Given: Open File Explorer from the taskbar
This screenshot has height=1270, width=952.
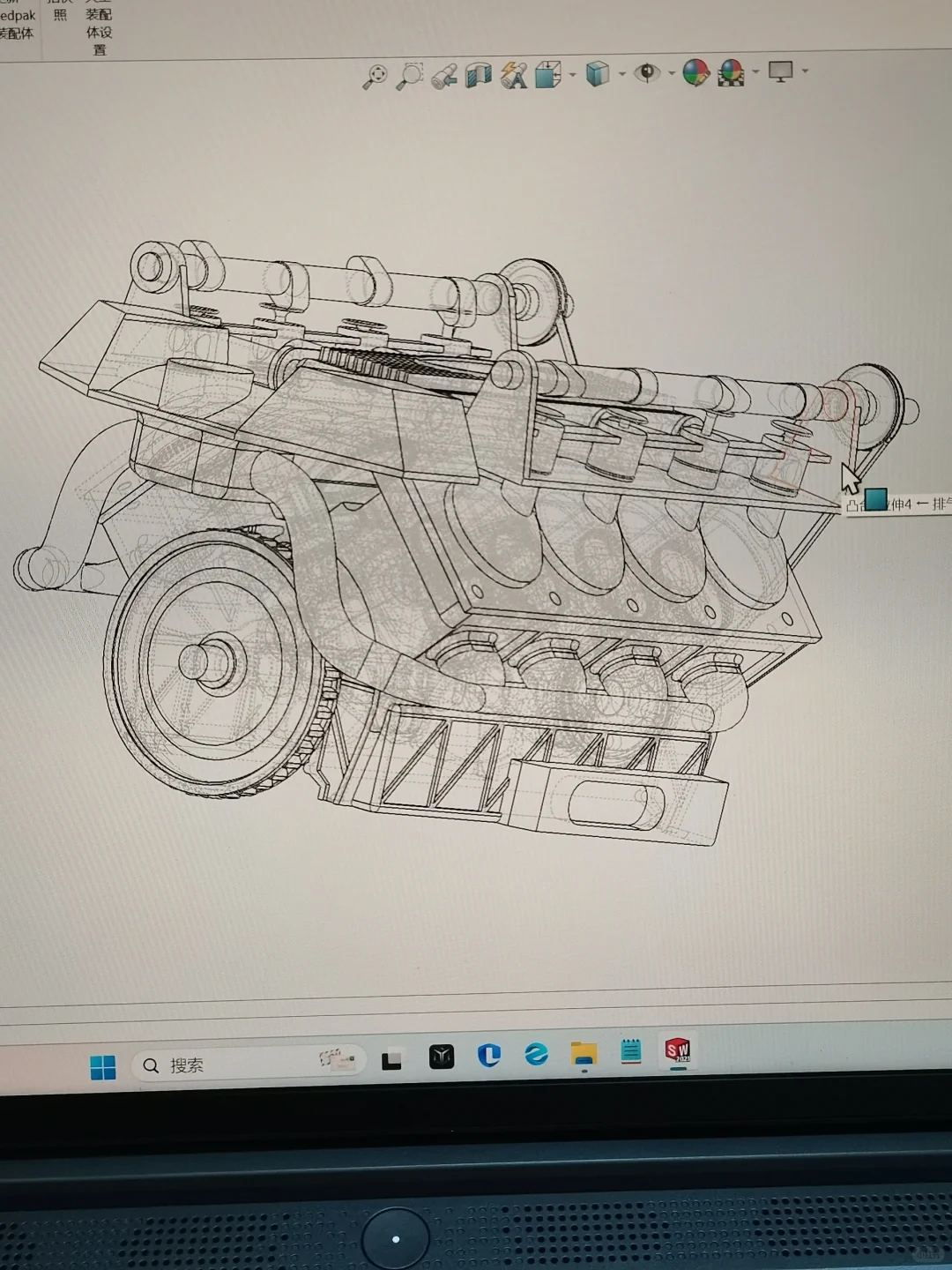Looking at the screenshot, I should coord(584,1053).
